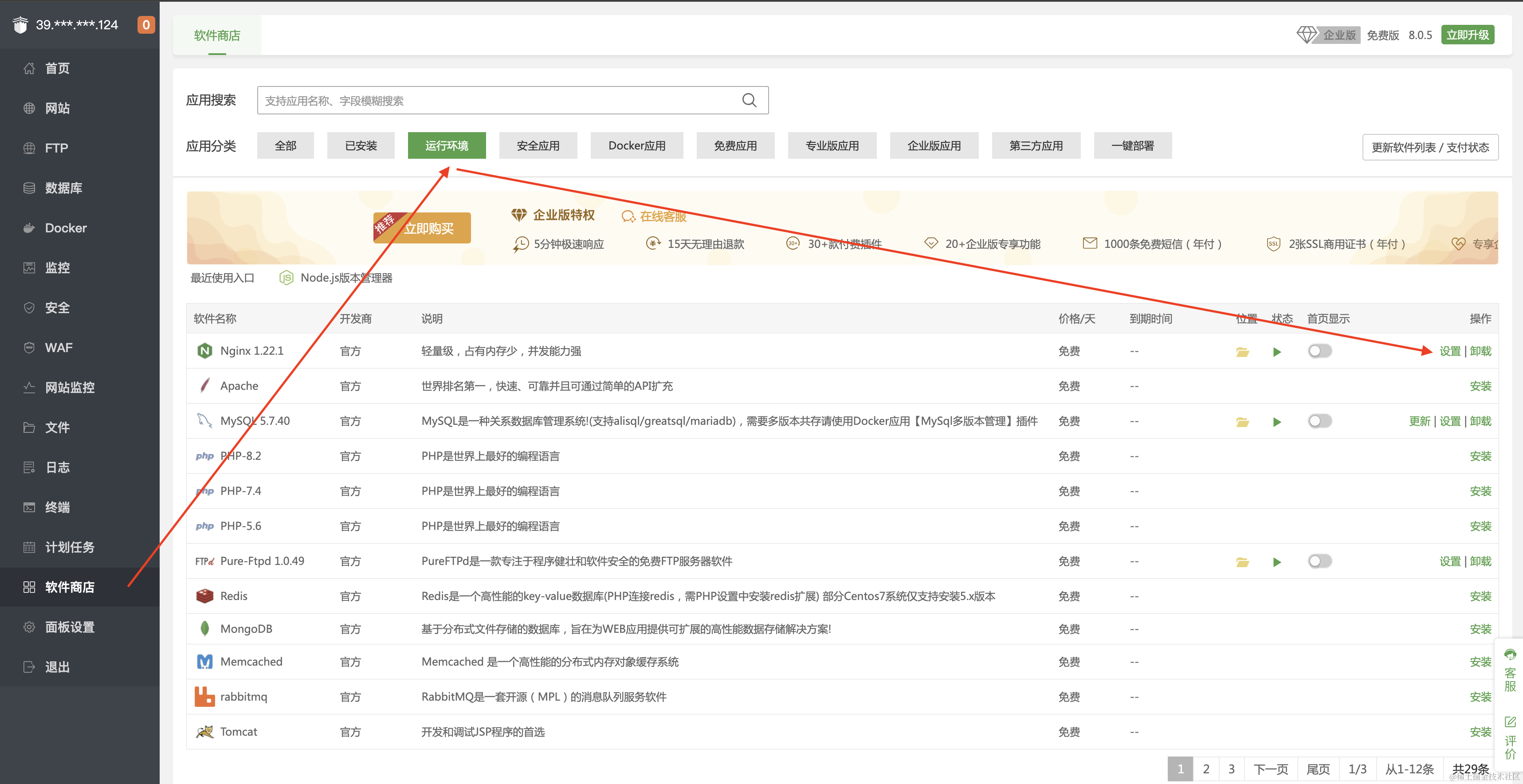The height and width of the screenshot is (784, 1523).
Task: Open the 从1-12条 records selector
Action: point(1409,768)
